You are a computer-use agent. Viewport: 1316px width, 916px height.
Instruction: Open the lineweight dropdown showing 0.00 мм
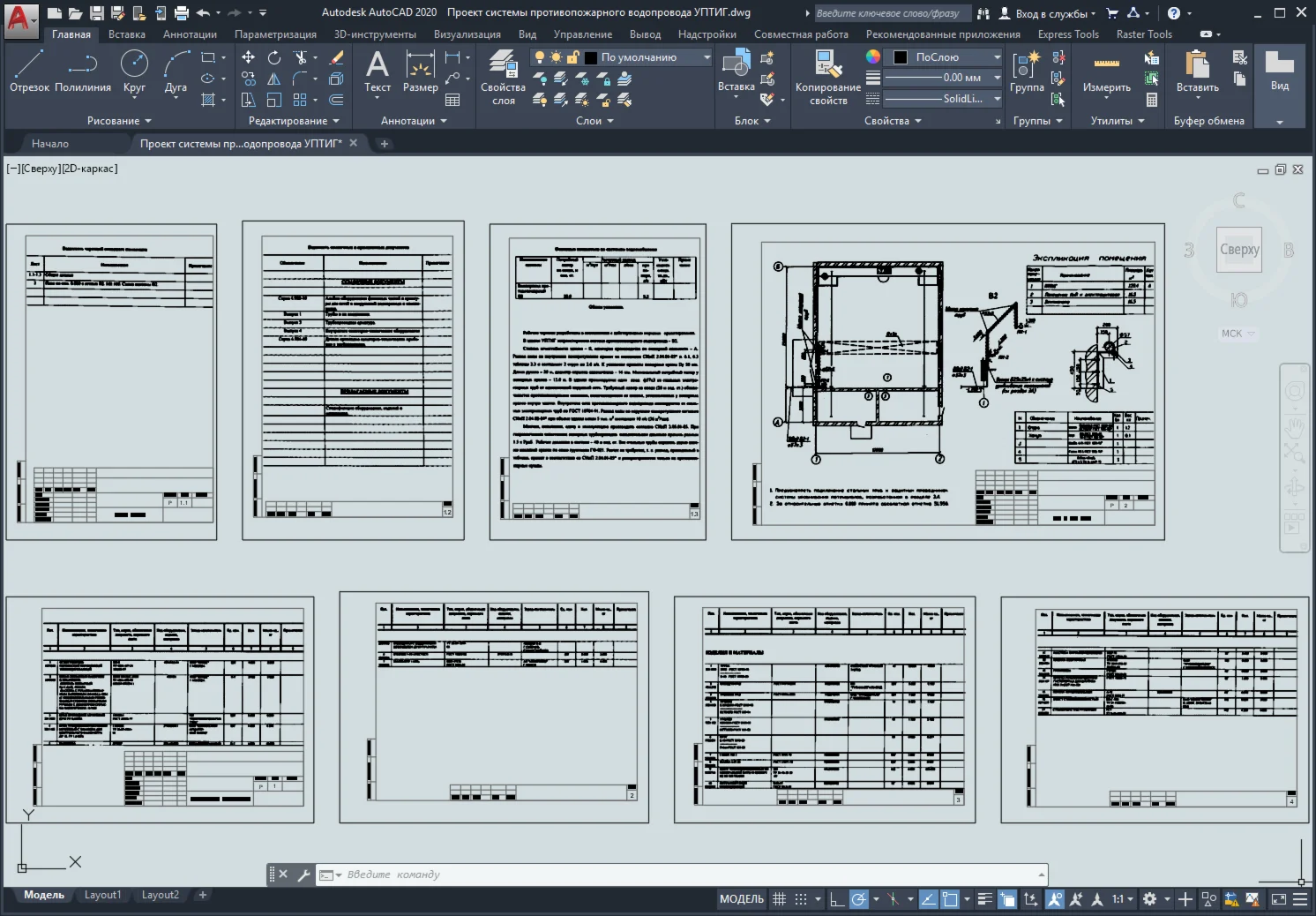[x=942, y=78]
